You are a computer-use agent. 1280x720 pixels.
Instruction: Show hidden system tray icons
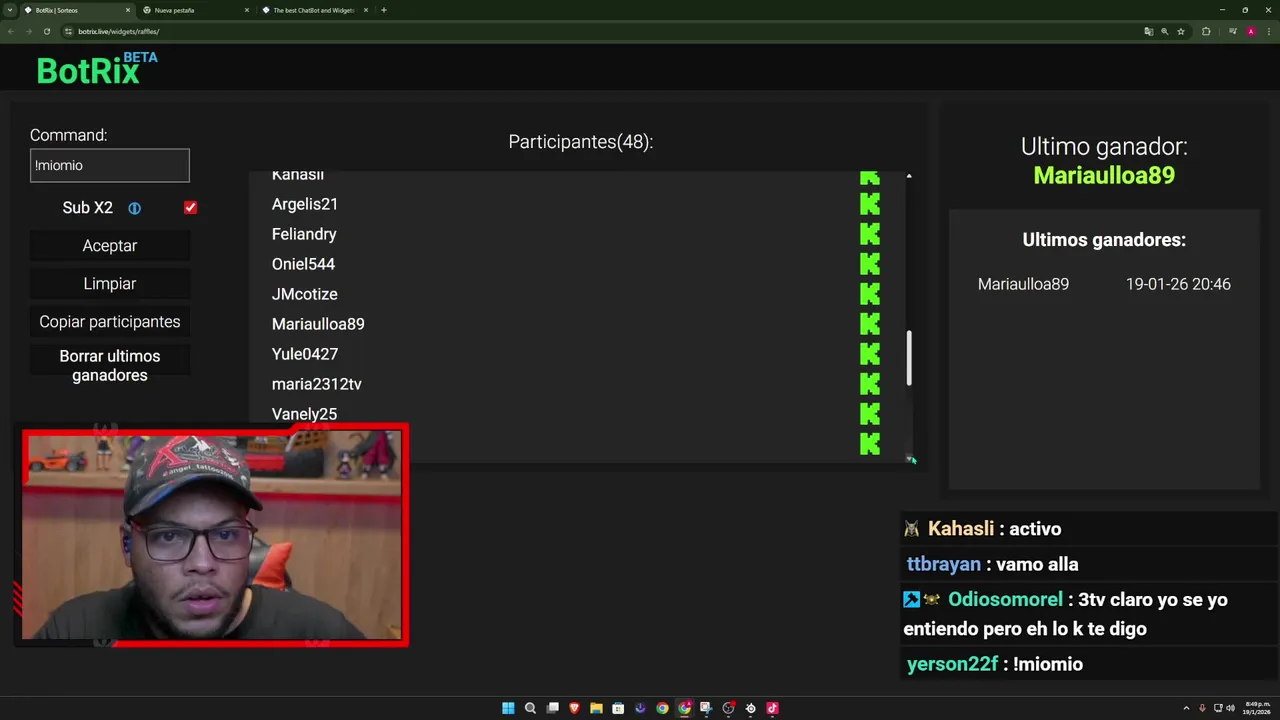coord(1186,708)
